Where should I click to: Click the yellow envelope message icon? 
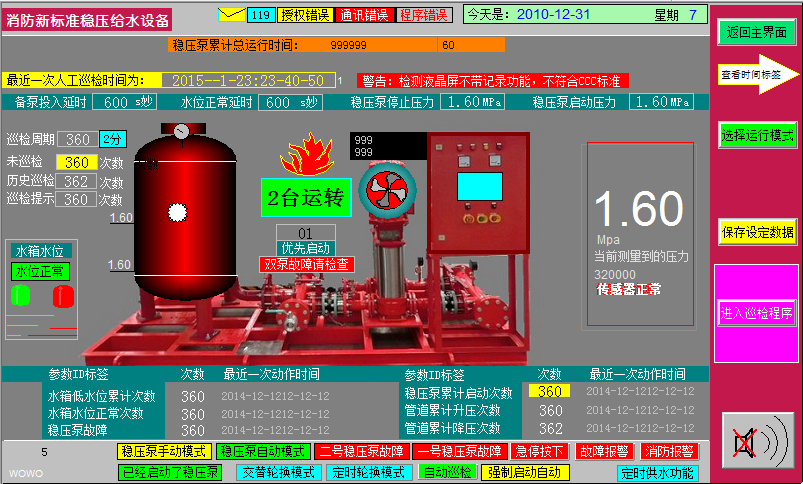231,14
